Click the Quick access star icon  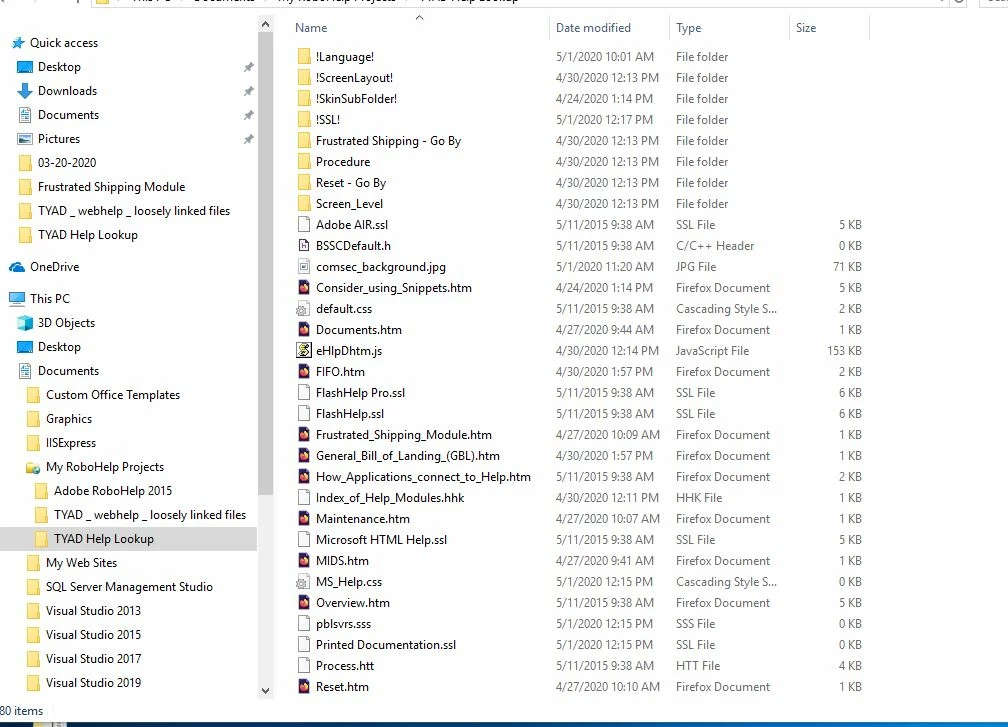(19, 43)
